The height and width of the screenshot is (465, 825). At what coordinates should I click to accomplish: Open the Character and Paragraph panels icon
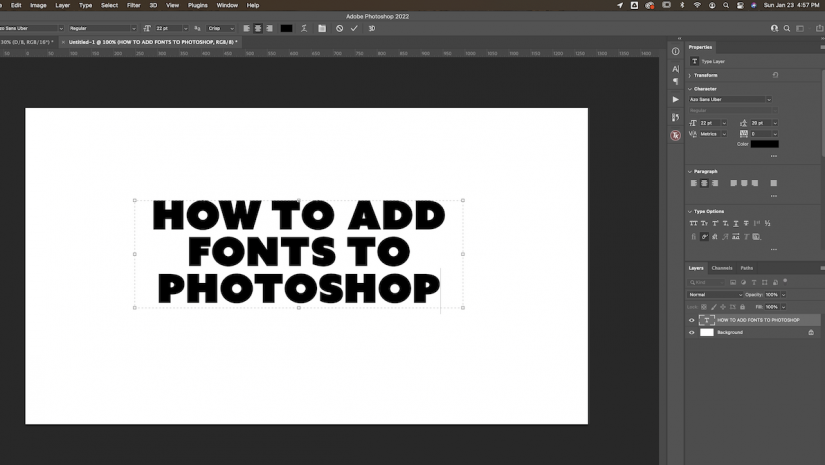coord(322,28)
